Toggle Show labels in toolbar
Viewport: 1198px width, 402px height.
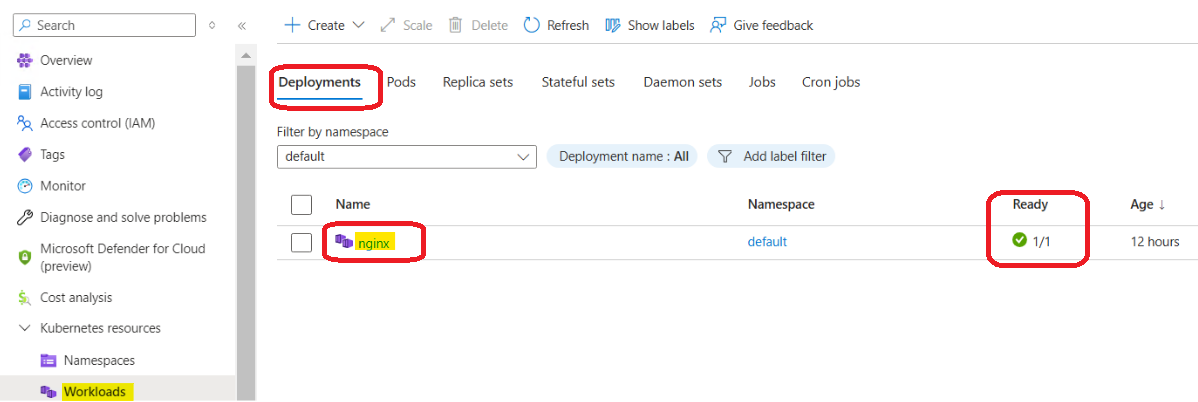point(650,25)
